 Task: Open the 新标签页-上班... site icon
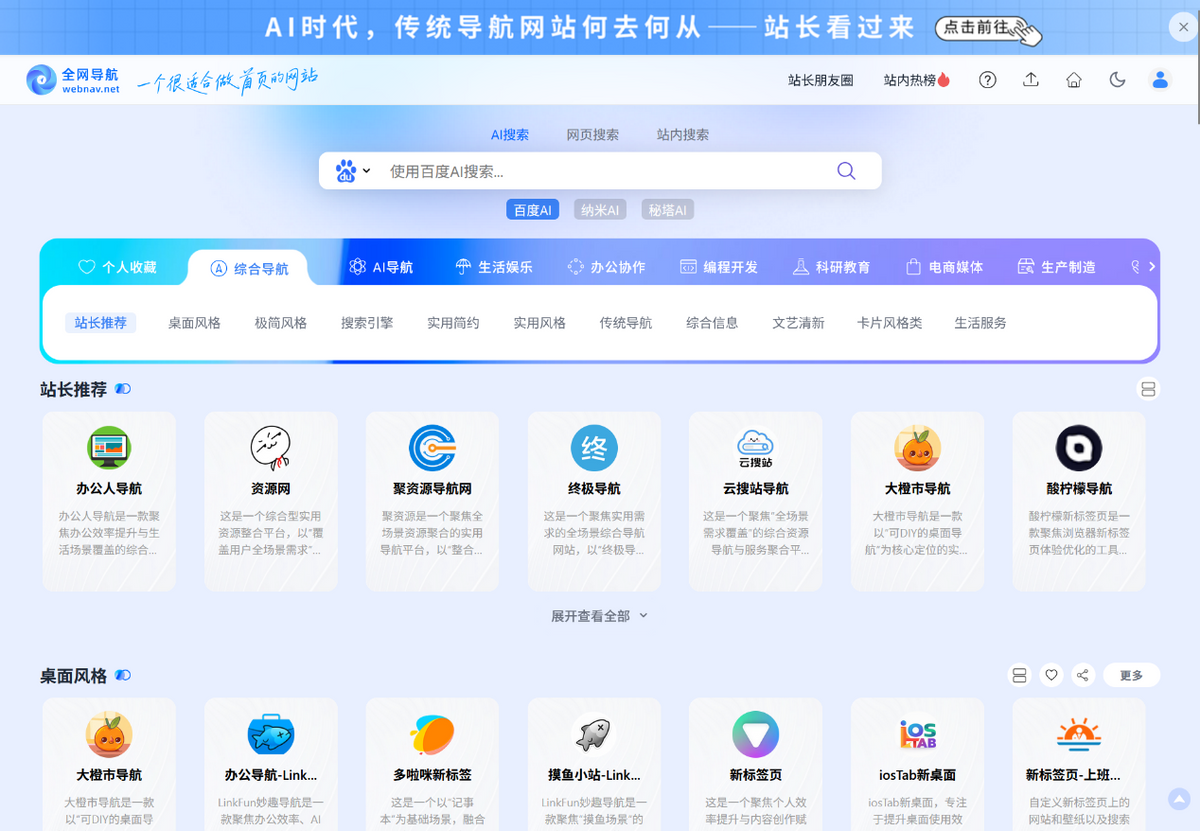point(1079,735)
